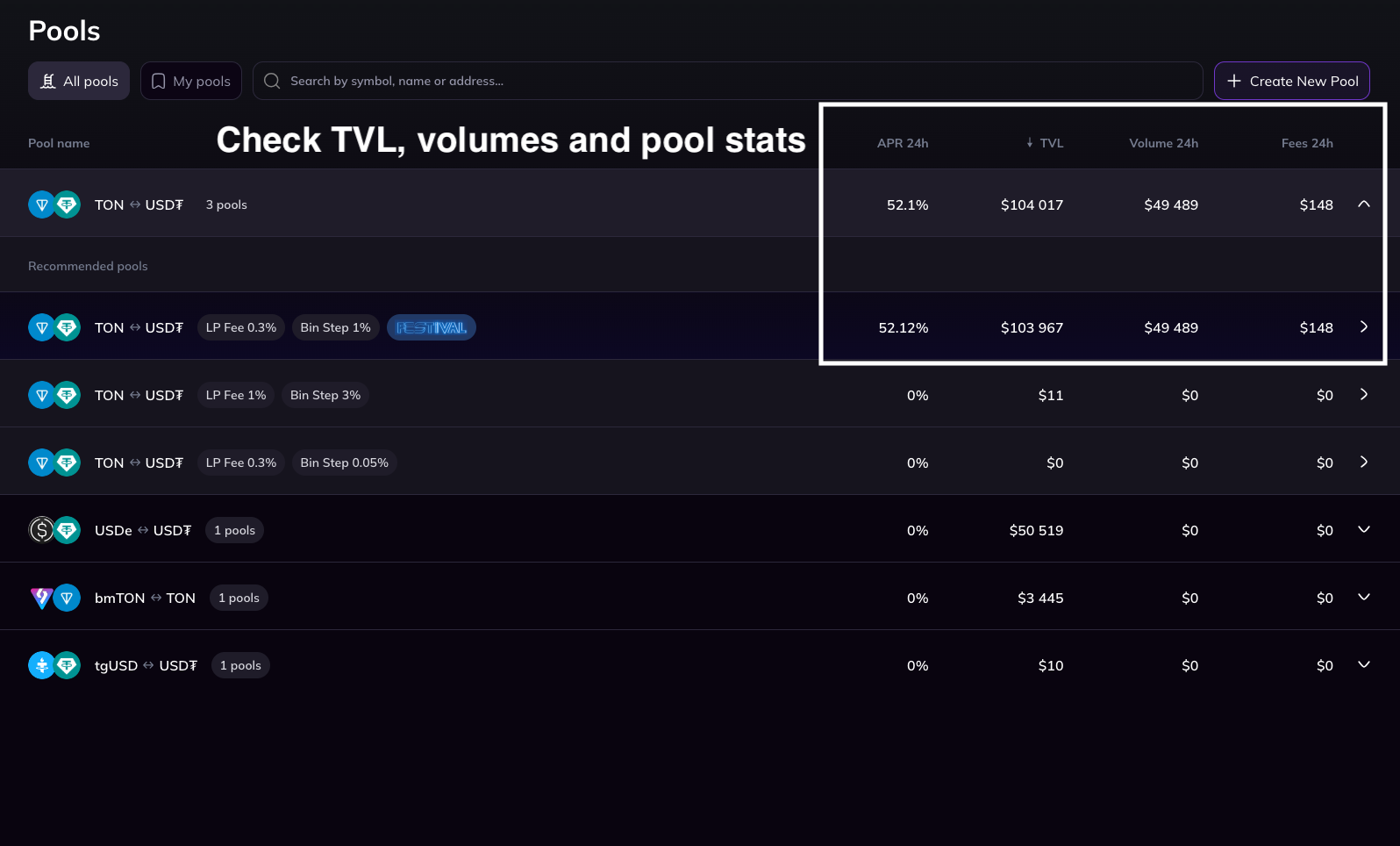The width and height of the screenshot is (1400, 846).
Task: Expand the bmTON TON pool group
Action: (x=1363, y=597)
